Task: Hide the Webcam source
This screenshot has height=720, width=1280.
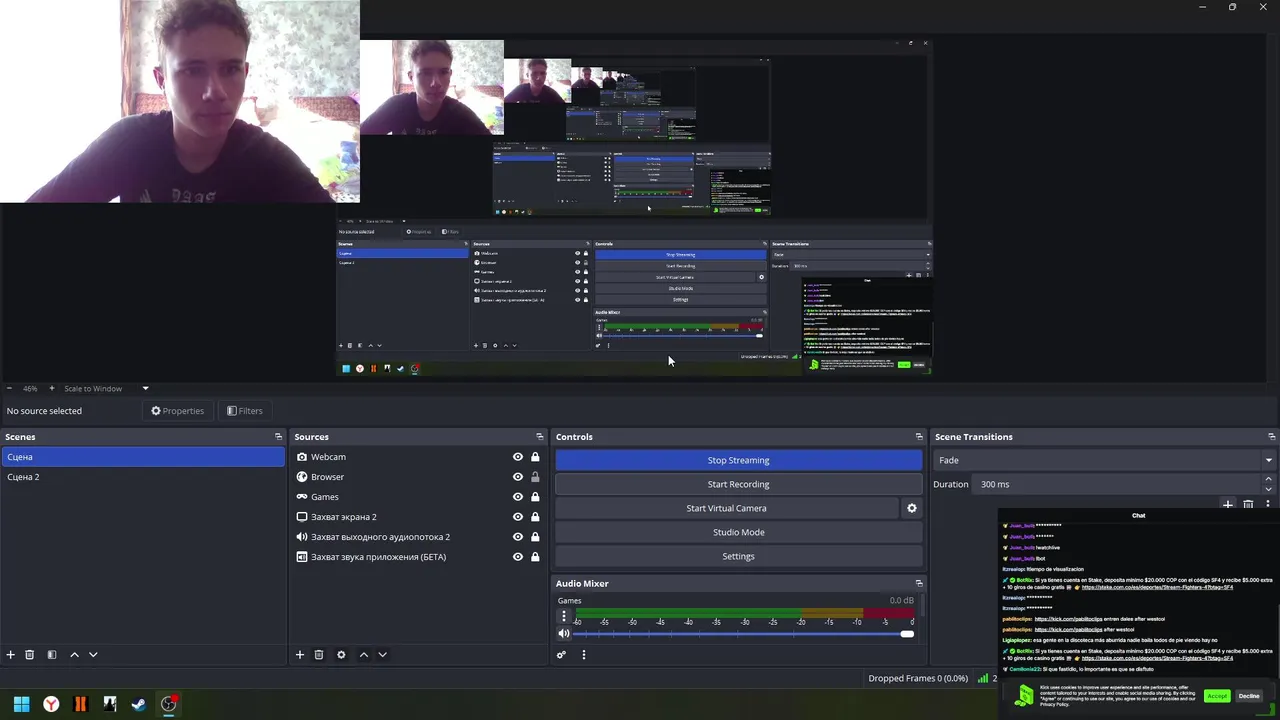Action: tap(518, 457)
